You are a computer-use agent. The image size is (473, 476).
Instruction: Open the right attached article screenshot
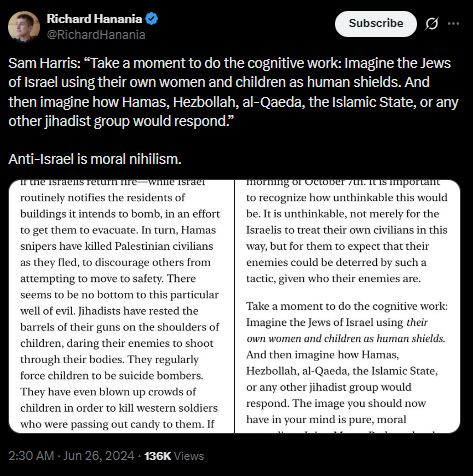tap(348, 306)
